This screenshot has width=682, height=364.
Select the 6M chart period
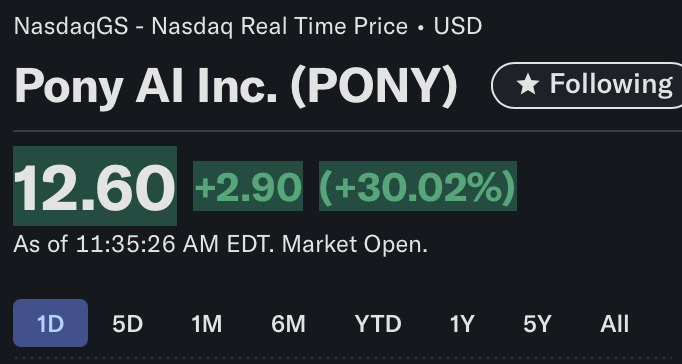click(x=288, y=324)
